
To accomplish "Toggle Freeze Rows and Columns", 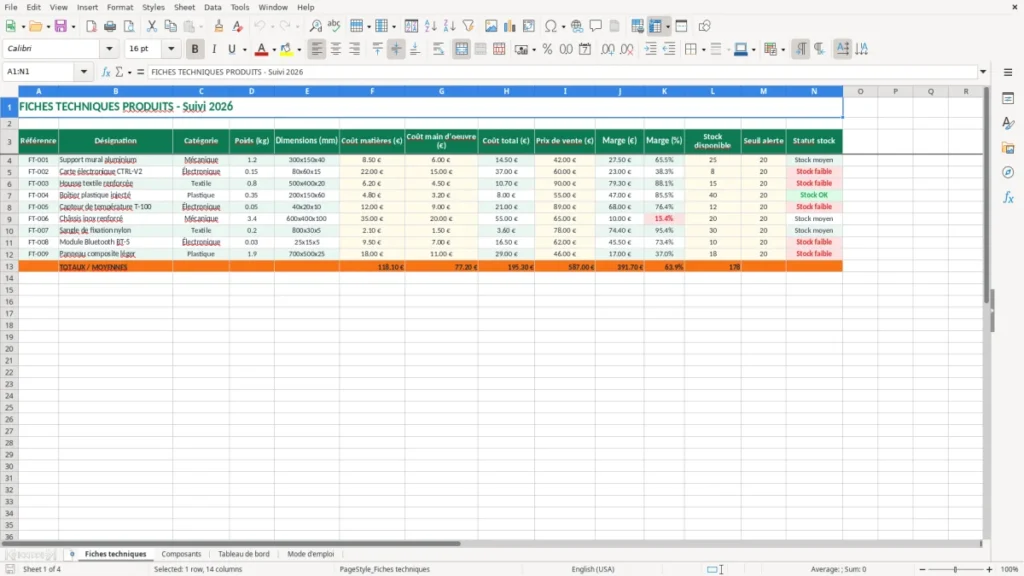I will tap(656, 26).
